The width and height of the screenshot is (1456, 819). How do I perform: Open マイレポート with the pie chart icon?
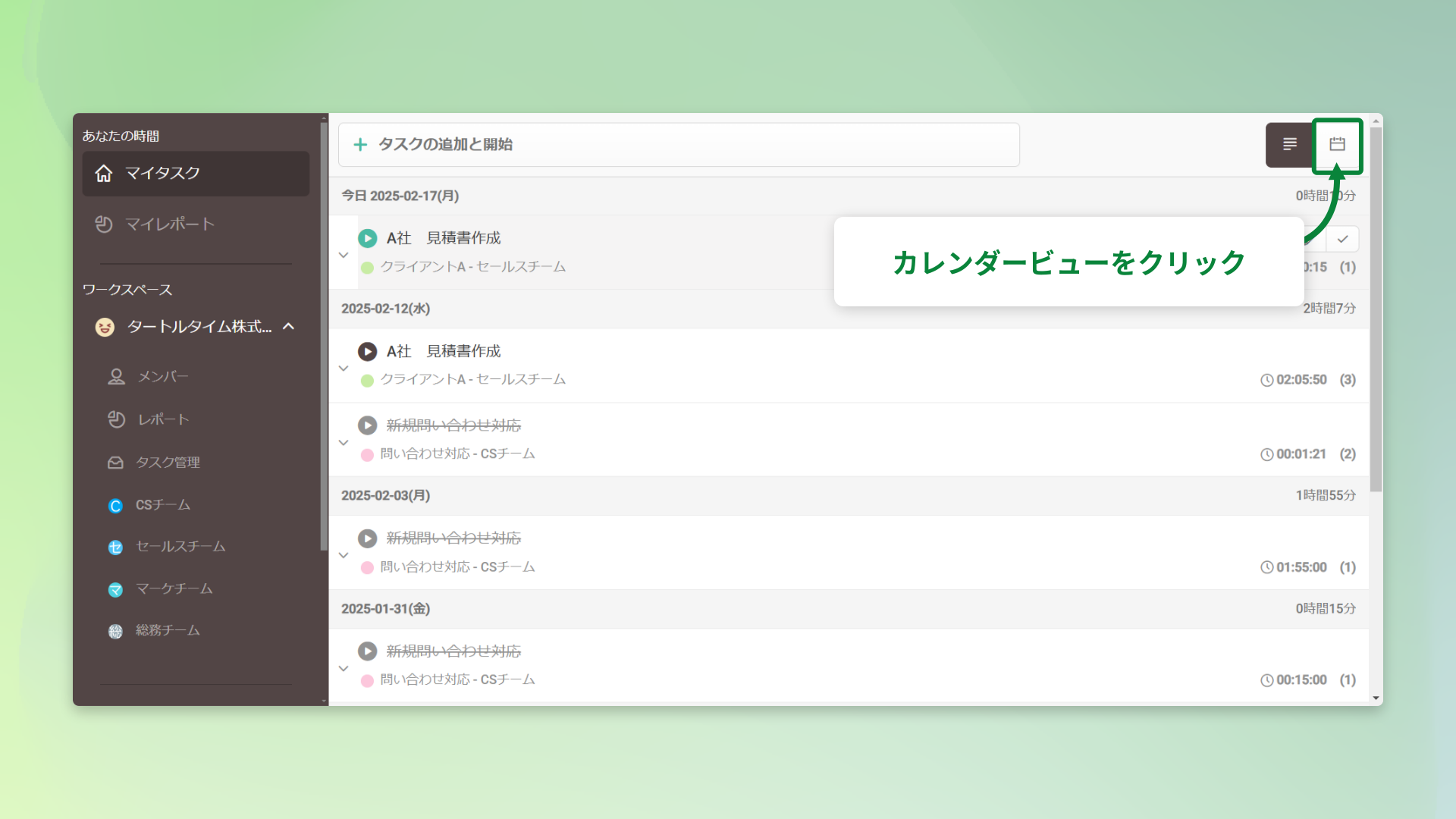tap(104, 224)
